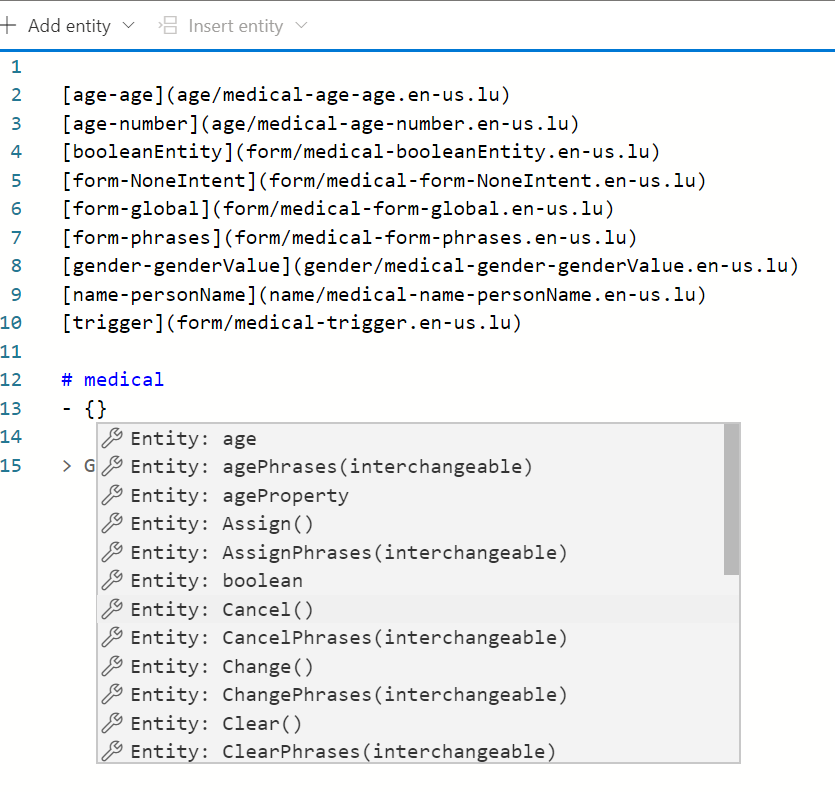Click the wrench icon beside Entity: ClearPhrases(interchangeable)

pos(110,751)
